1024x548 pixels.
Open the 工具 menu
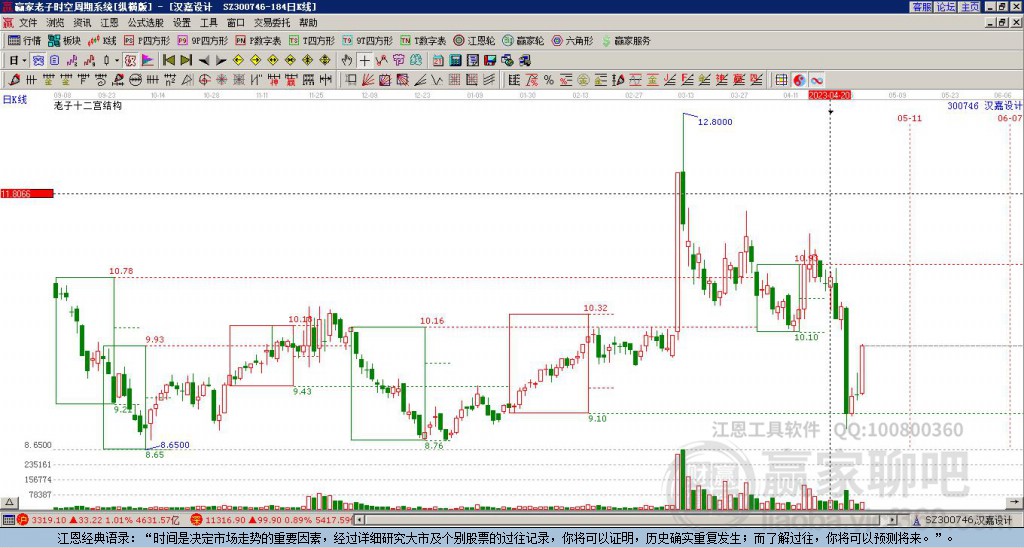[209, 23]
